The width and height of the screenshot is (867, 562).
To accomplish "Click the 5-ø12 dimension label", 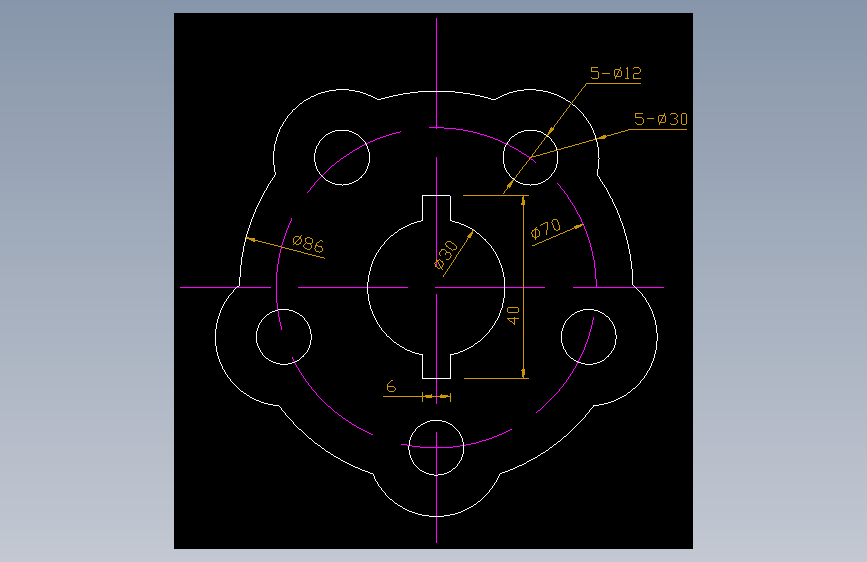I will pos(615,74).
